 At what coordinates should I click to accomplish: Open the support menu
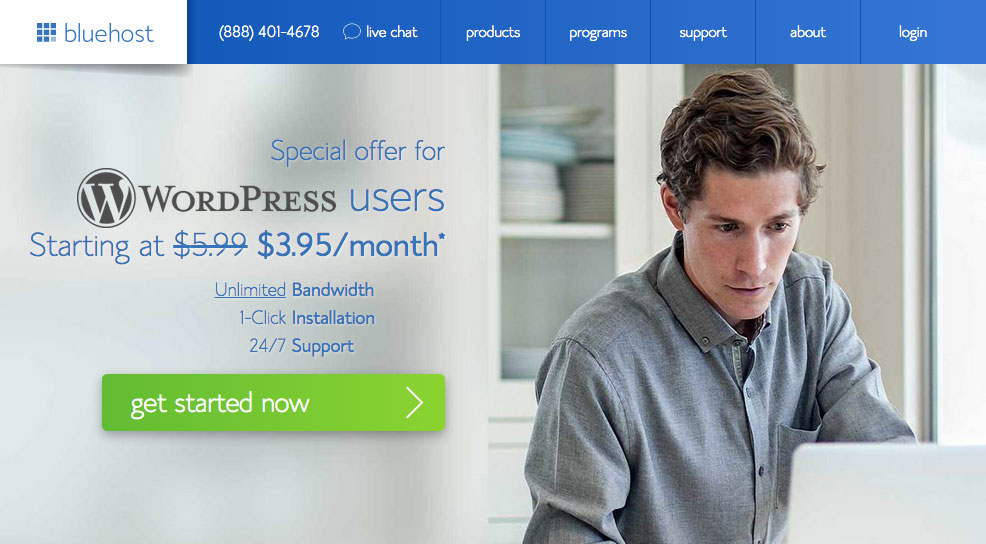click(703, 32)
